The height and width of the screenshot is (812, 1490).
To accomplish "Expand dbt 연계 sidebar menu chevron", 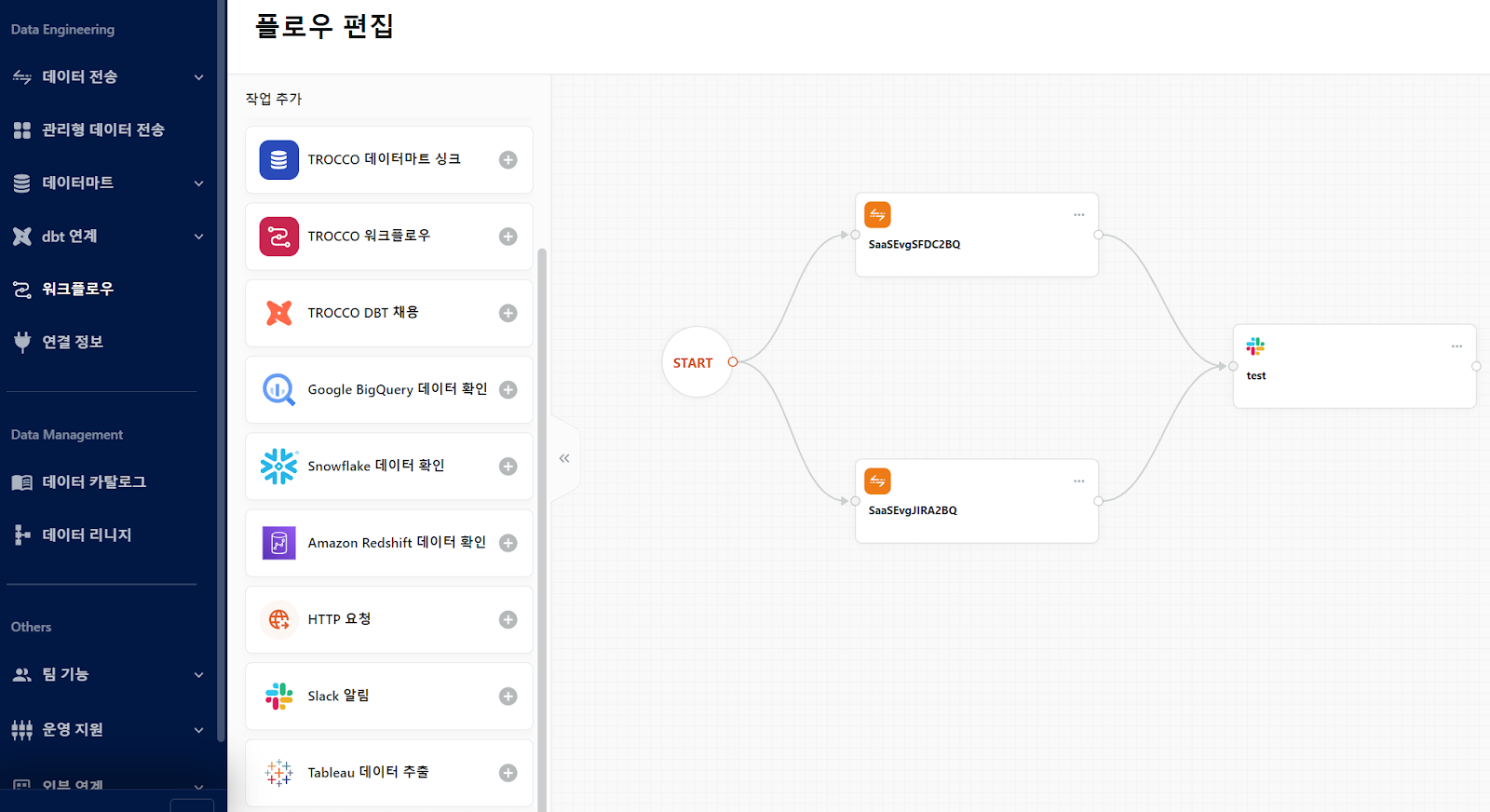I will point(198,237).
